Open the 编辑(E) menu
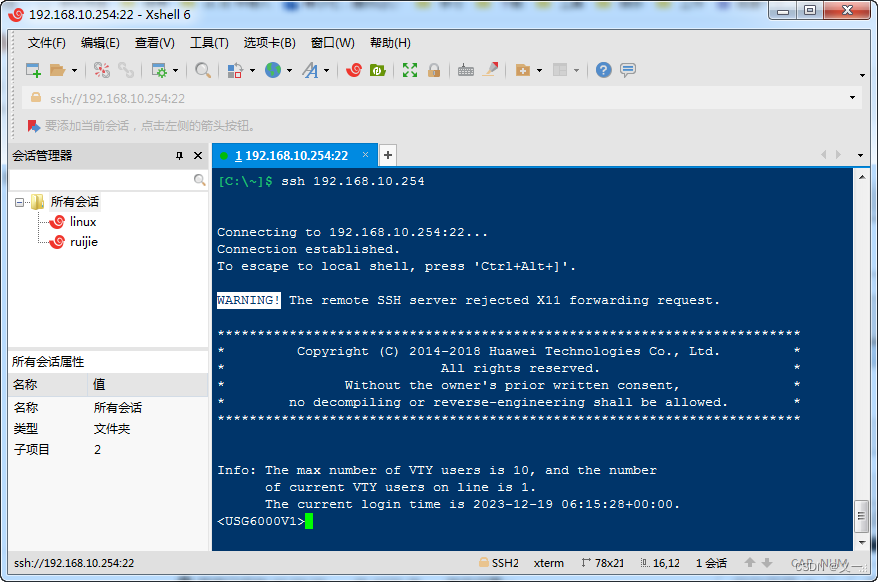The image size is (878, 582). [x=100, y=43]
